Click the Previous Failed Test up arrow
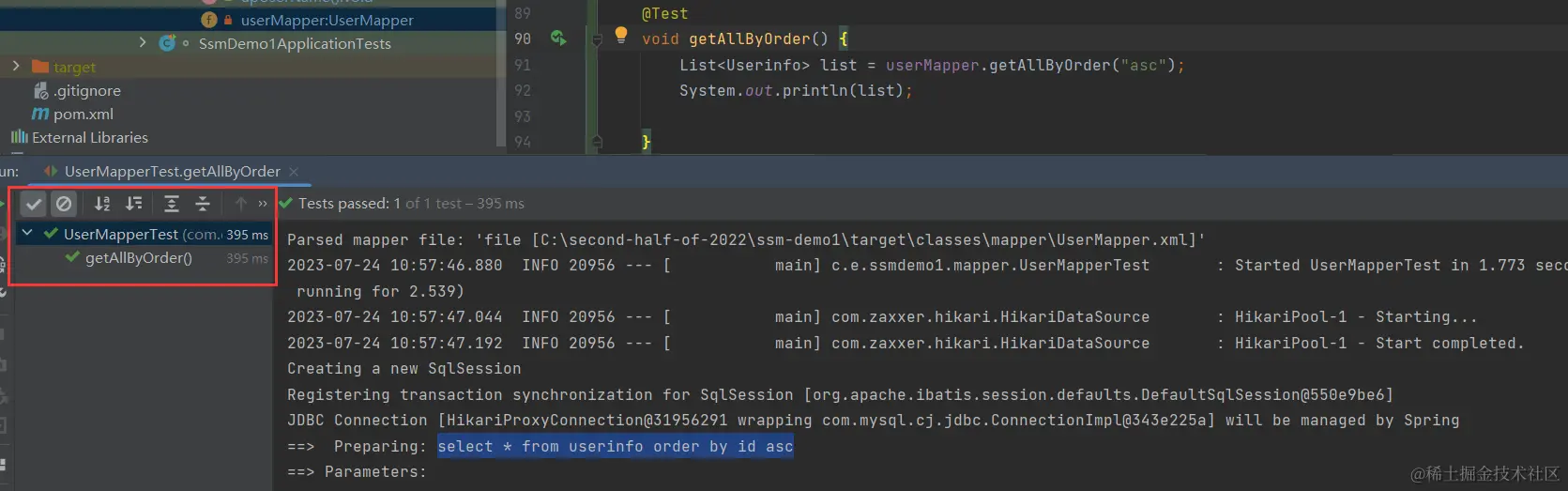This screenshot has width=1568, height=491. pos(241,204)
